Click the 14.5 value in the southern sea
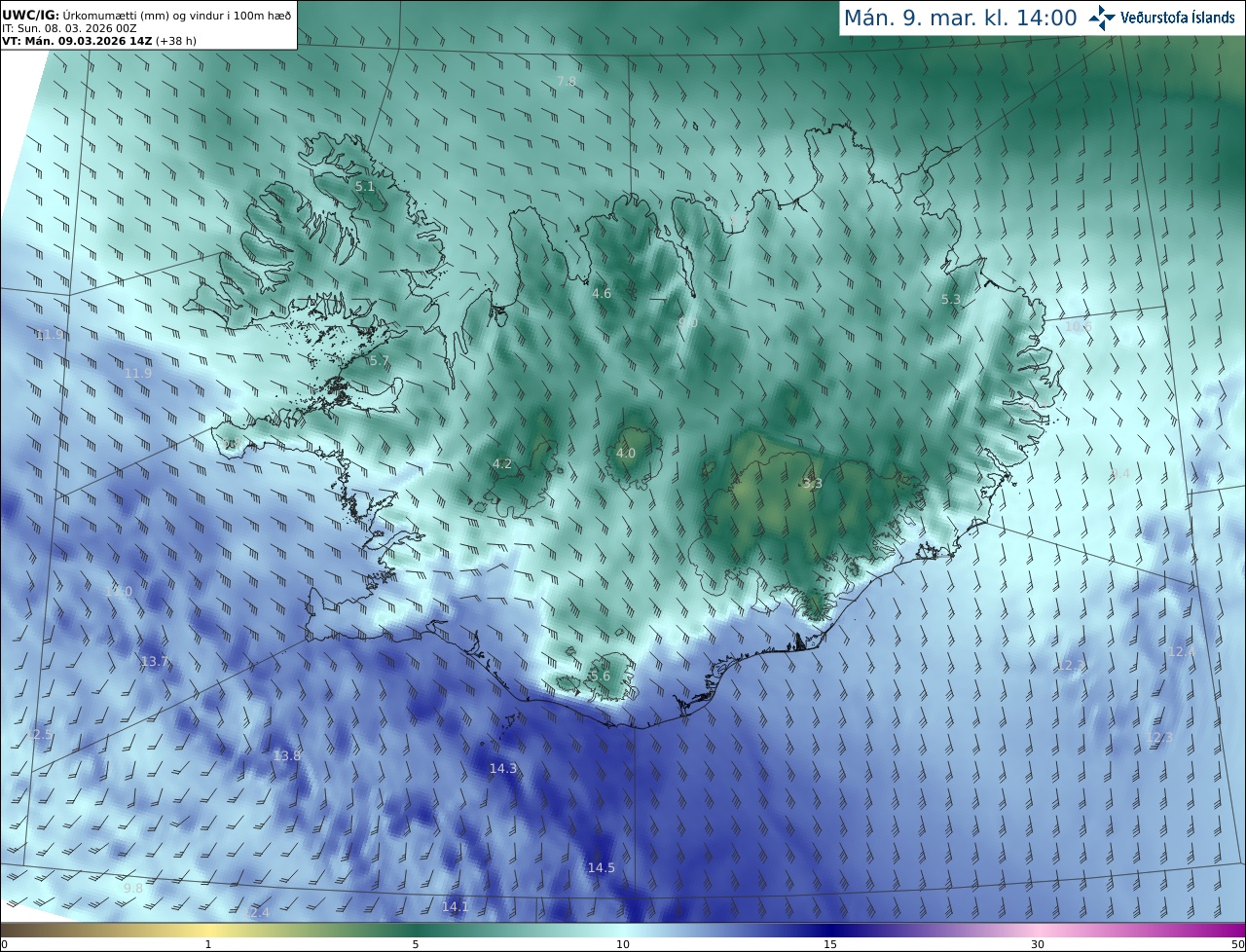The height and width of the screenshot is (952, 1246). 601,867
